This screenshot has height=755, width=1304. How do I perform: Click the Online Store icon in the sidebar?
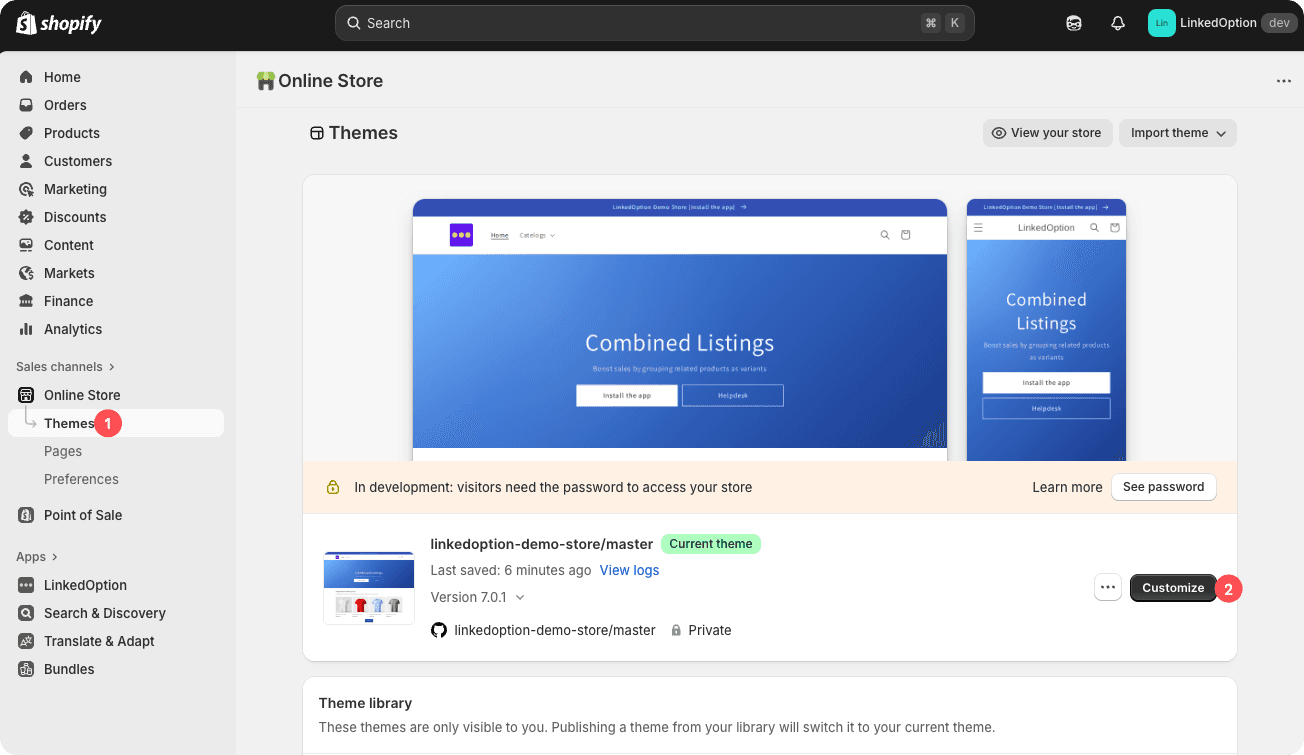pyautogui.click(x=26, y=395)
